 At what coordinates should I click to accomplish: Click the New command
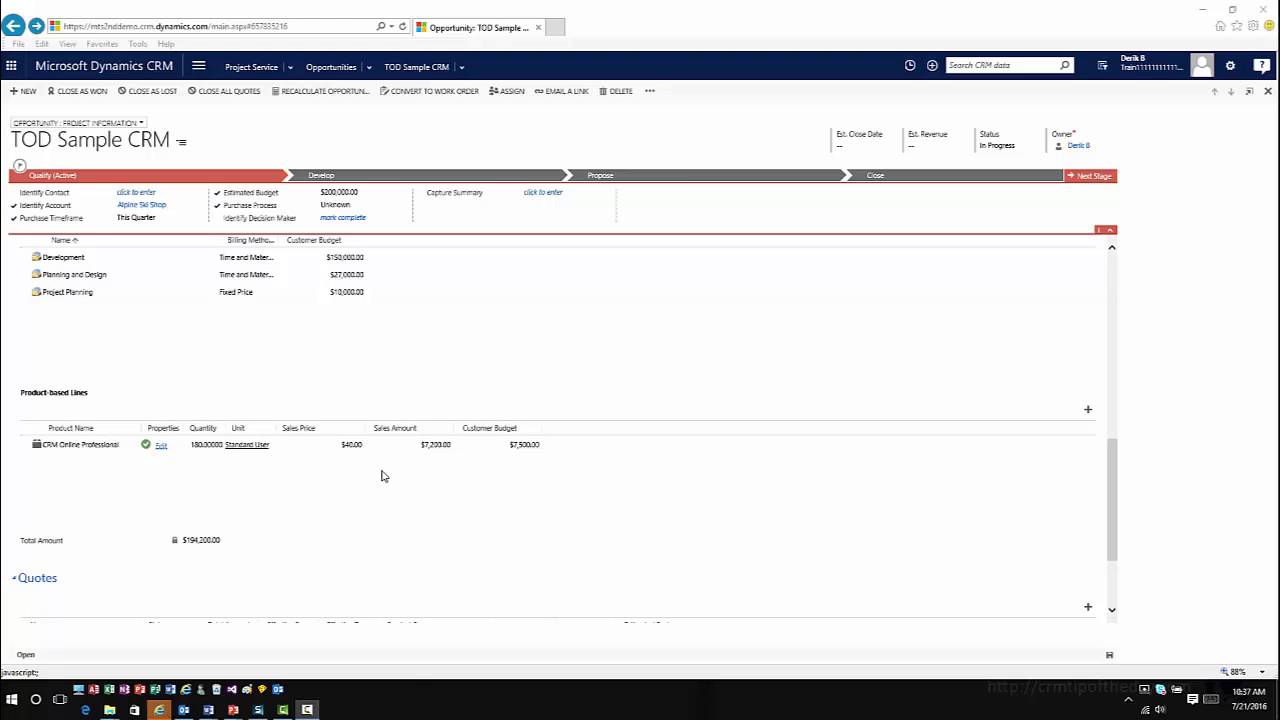tap(23, 91)
